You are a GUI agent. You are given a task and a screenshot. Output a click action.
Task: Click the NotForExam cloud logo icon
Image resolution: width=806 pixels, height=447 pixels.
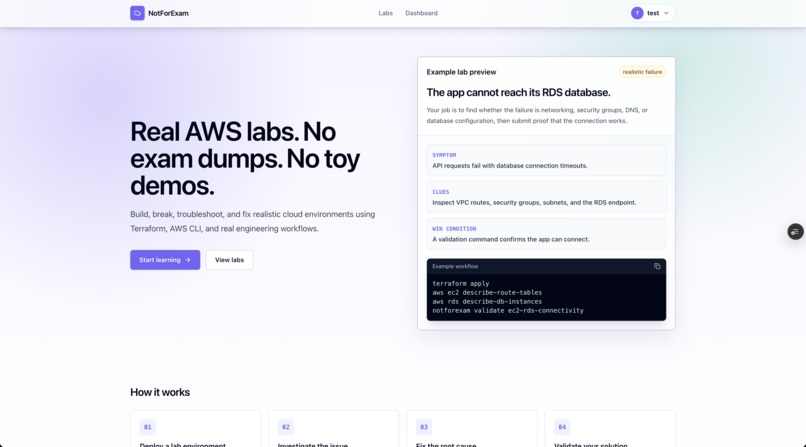[137, 13]
